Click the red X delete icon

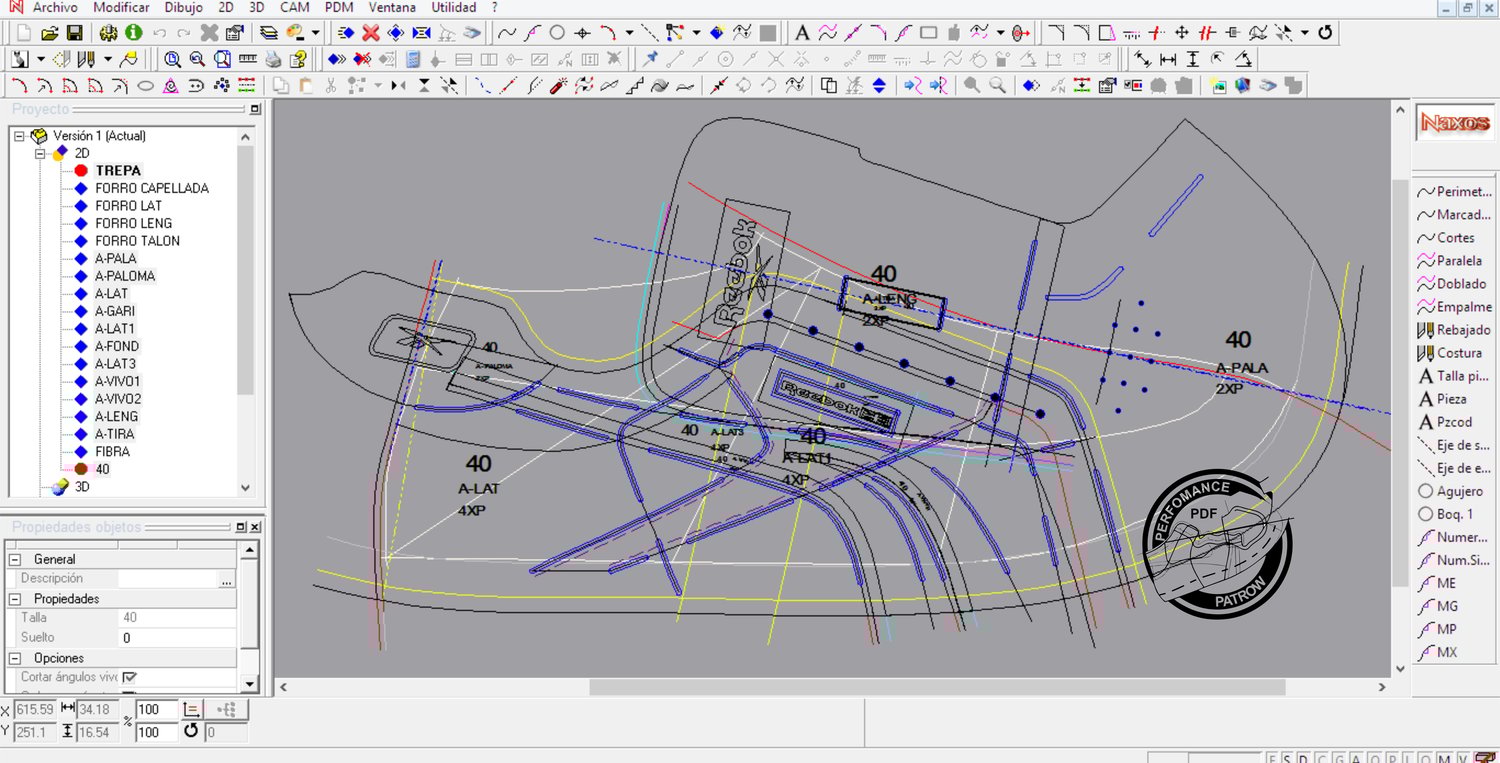coord(371,33)
